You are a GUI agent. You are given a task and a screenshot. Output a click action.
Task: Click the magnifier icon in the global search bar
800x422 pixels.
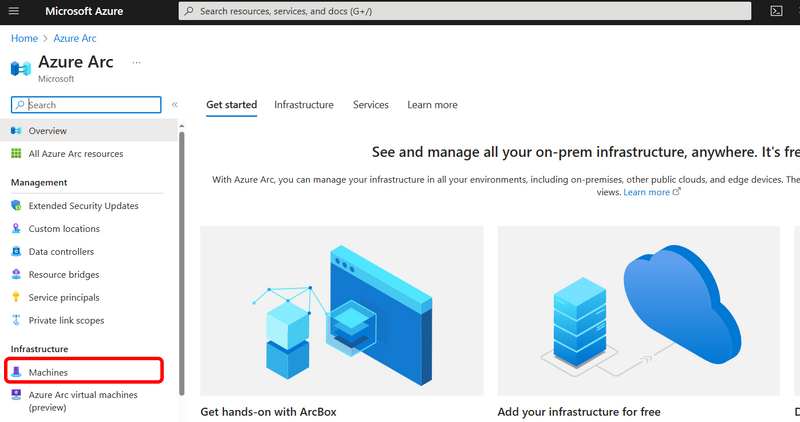(x=189, y=11)
